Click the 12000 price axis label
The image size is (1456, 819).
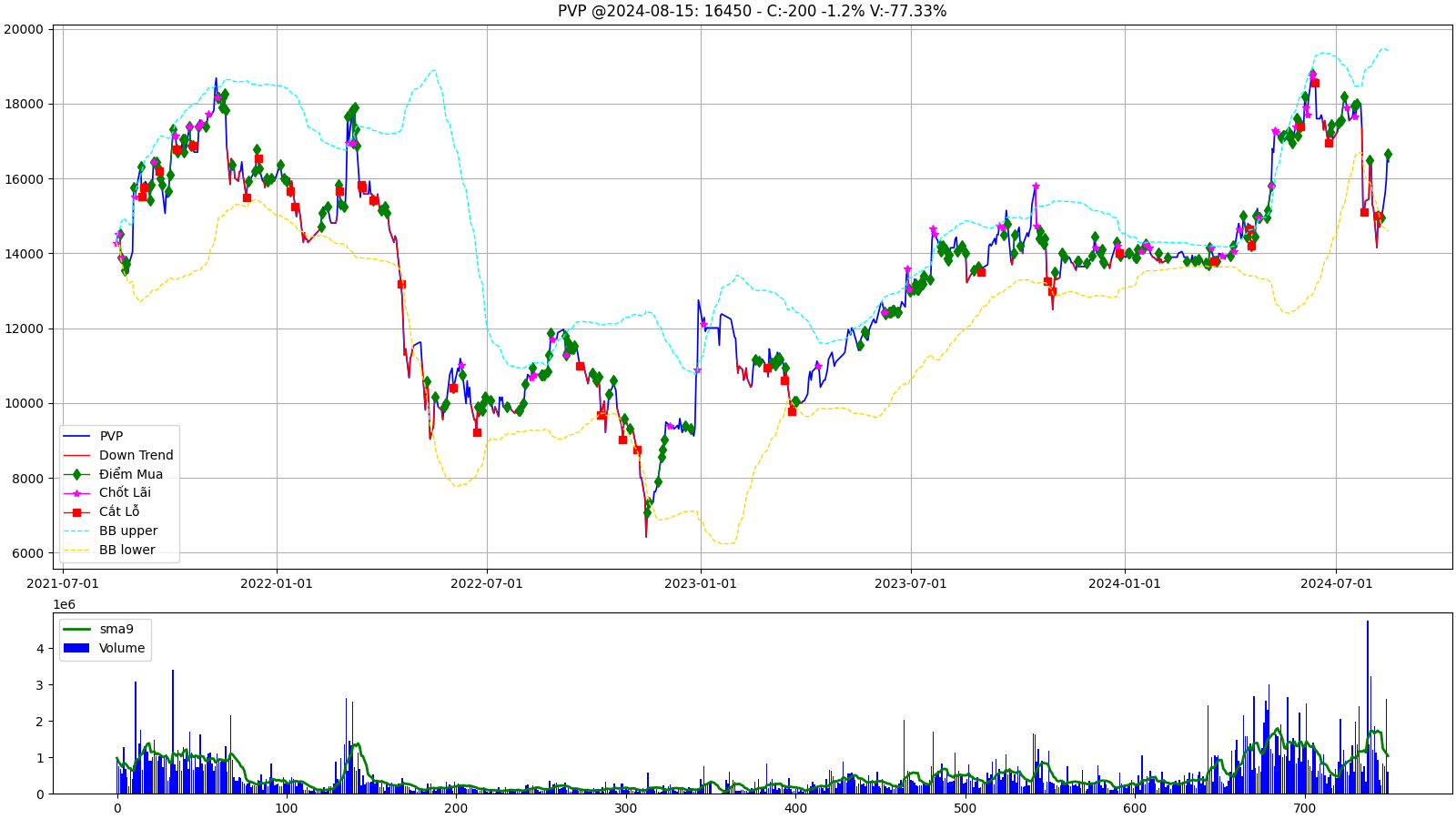point(24,329)
